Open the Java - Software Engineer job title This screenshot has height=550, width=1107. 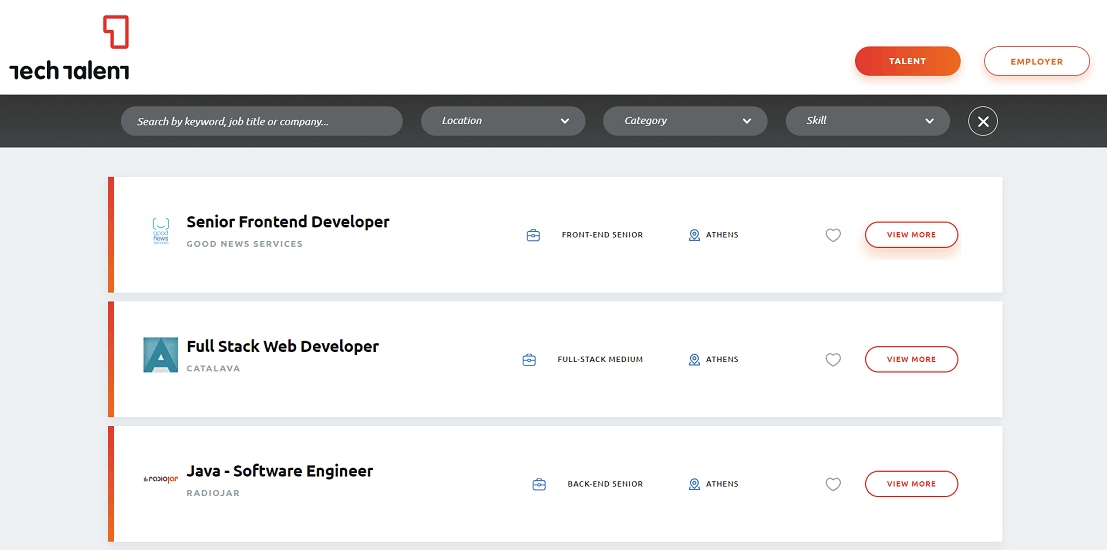pos(280,471)
